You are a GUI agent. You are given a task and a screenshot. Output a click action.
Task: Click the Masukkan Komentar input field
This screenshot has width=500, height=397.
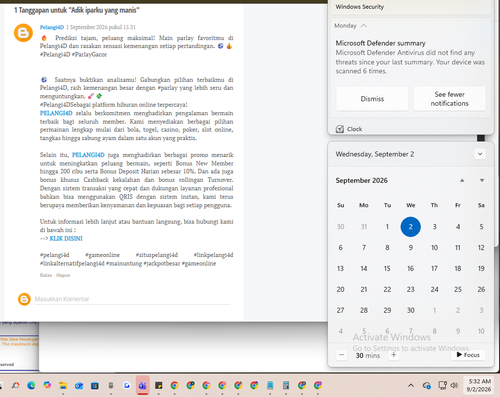pos(132,299)
